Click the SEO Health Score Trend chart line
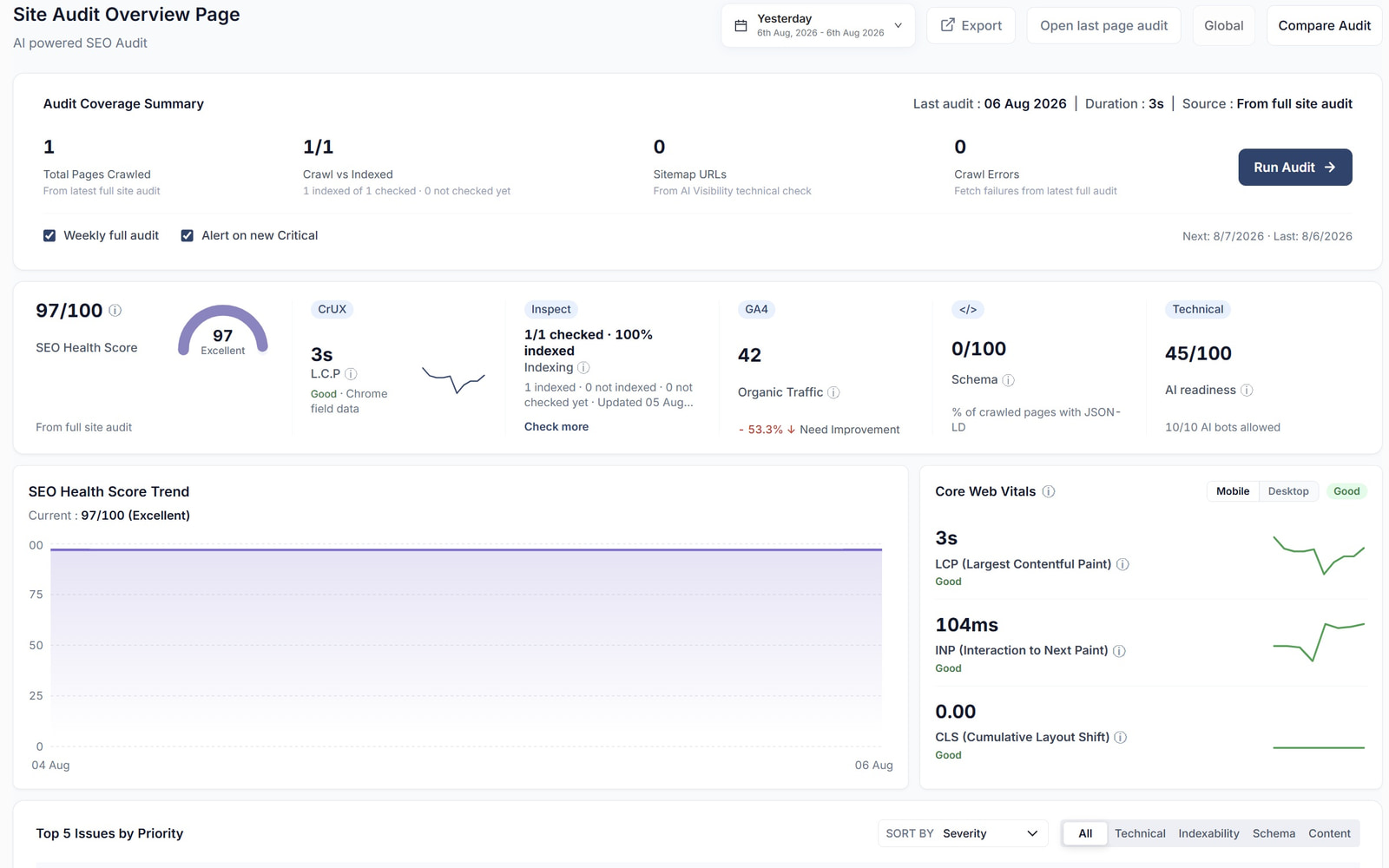This screenshot has height=868, width=1389. [466, 549]
